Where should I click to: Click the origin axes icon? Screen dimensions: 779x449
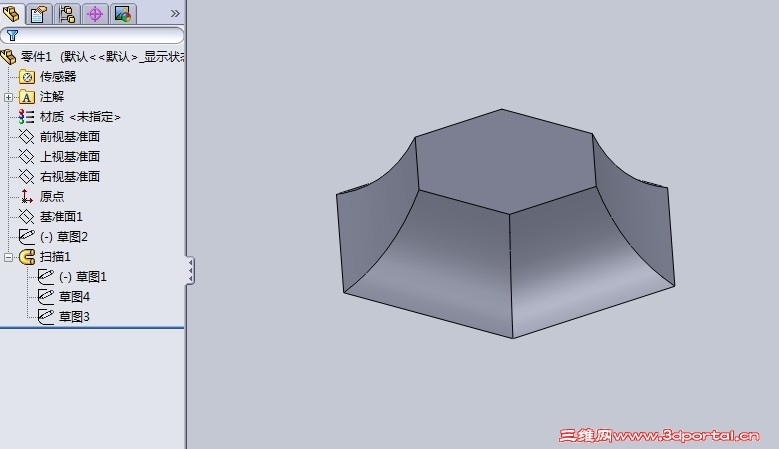[26, 197]
